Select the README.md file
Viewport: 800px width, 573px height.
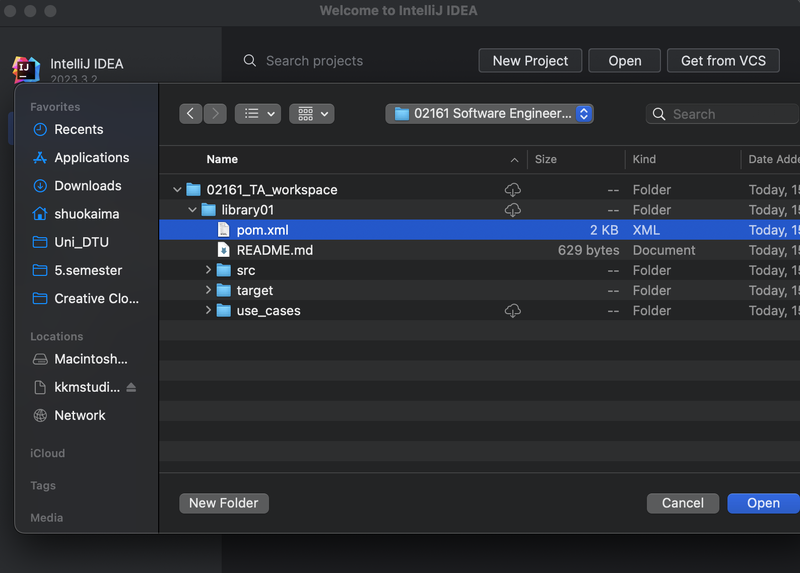pyautogui.click(x=479, y=250)
